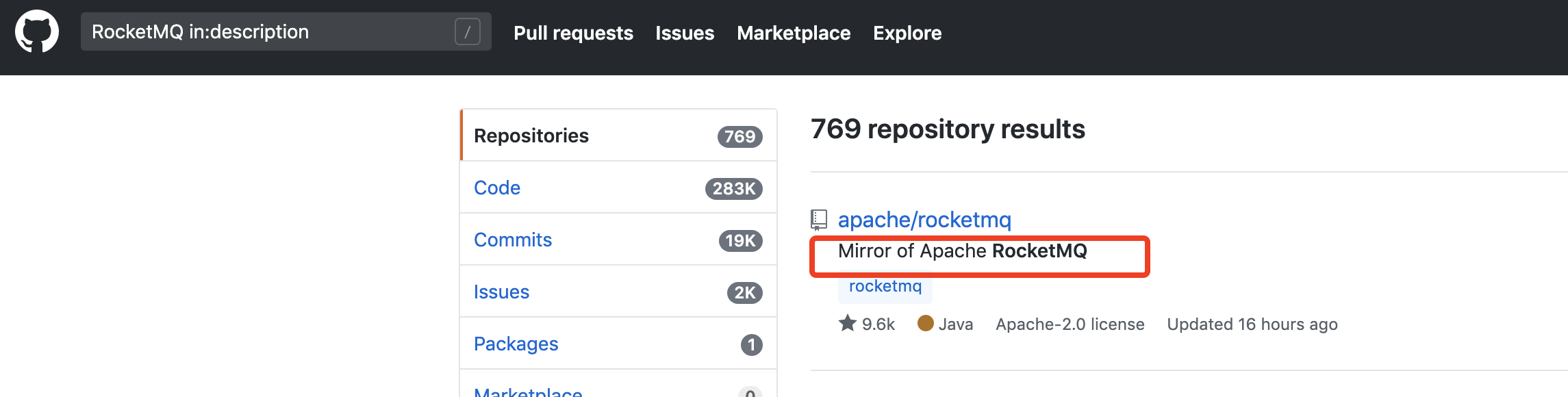
Task: Click the slash shortcut key icon
Action: [x=468, y=31]
